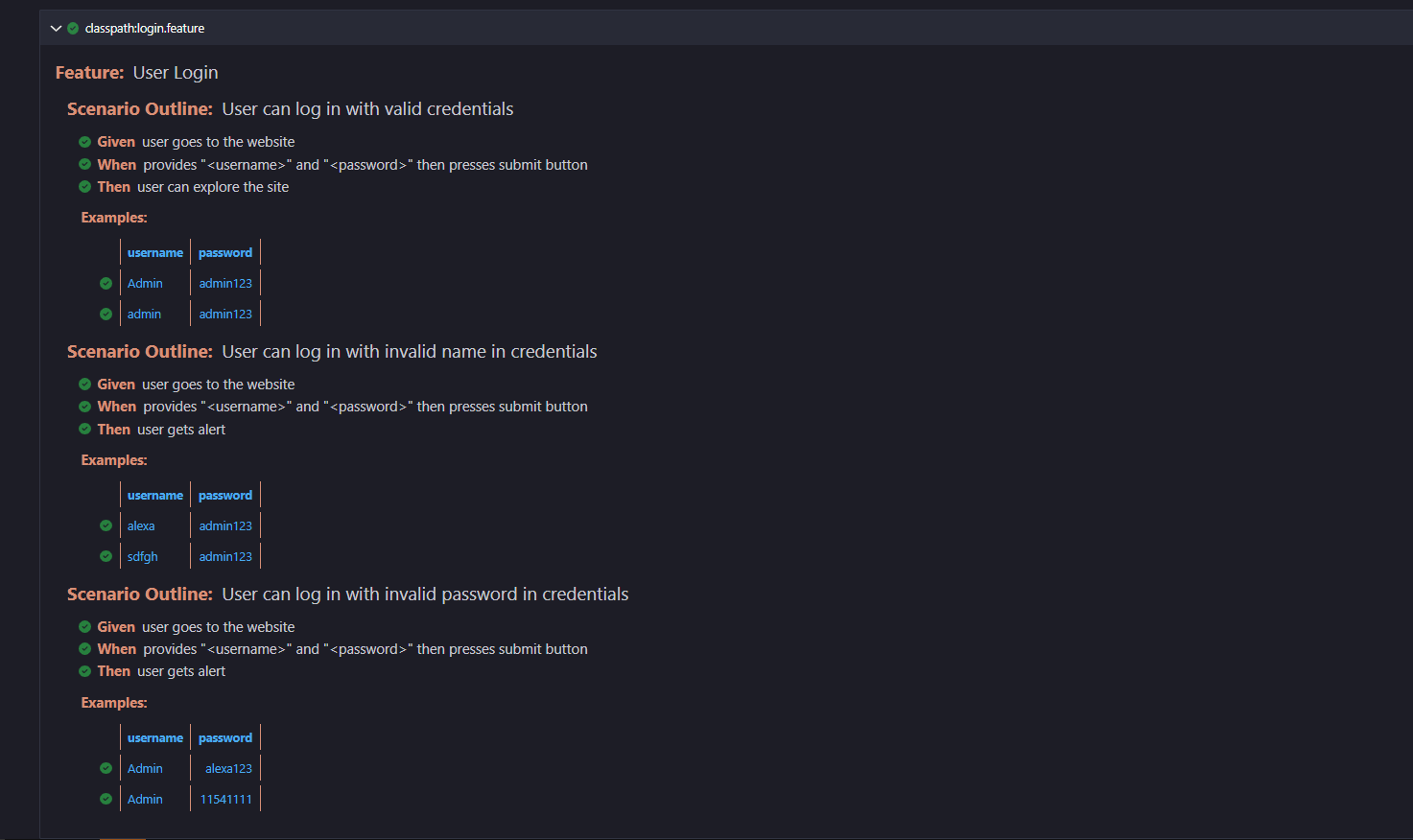Image resolution: width=1413 pixels, height=840 pixels.
Task: Click the Then step check icon in invalid password scenario
Action: click(84, 671)
